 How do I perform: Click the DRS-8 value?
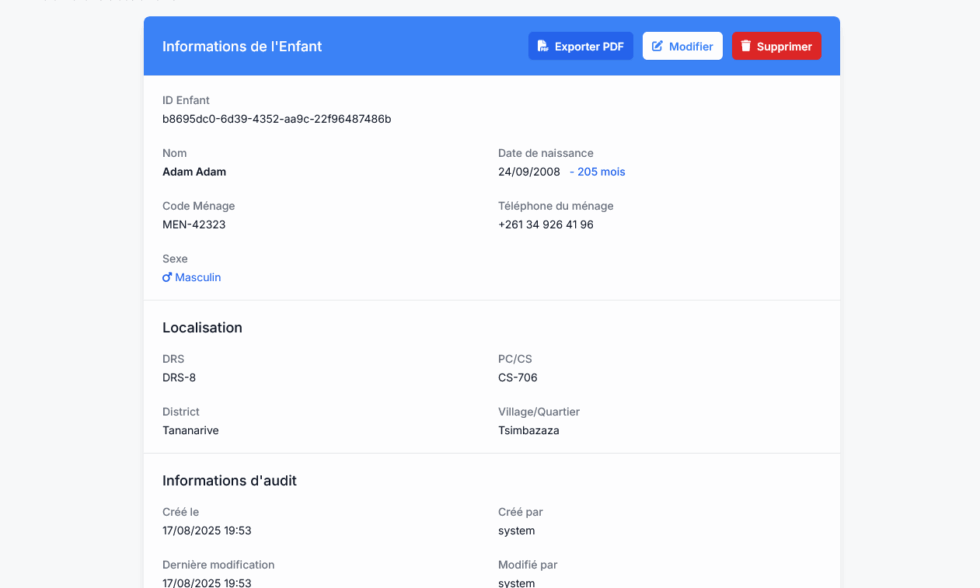pos(179,378)
